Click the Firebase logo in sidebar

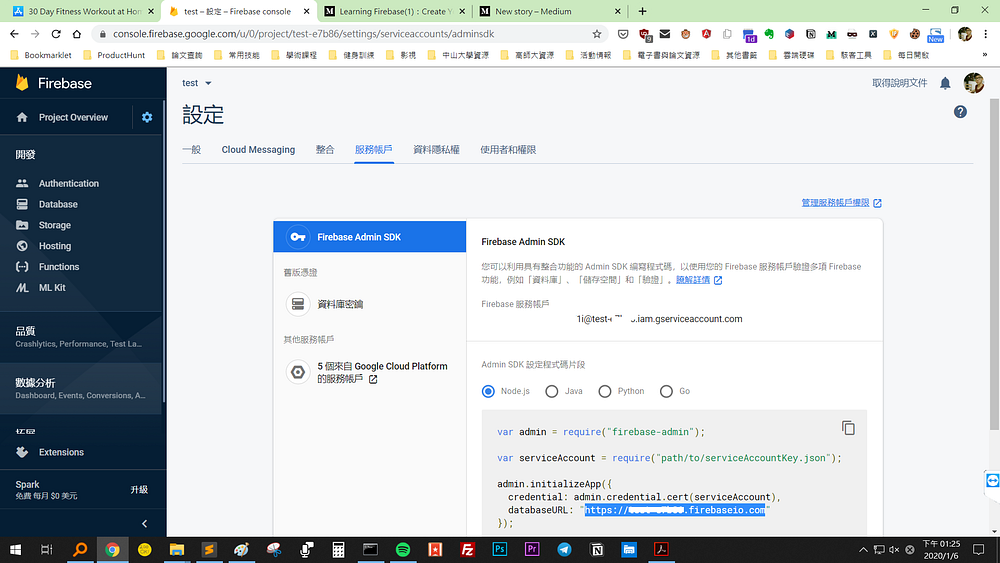[54, 83]
